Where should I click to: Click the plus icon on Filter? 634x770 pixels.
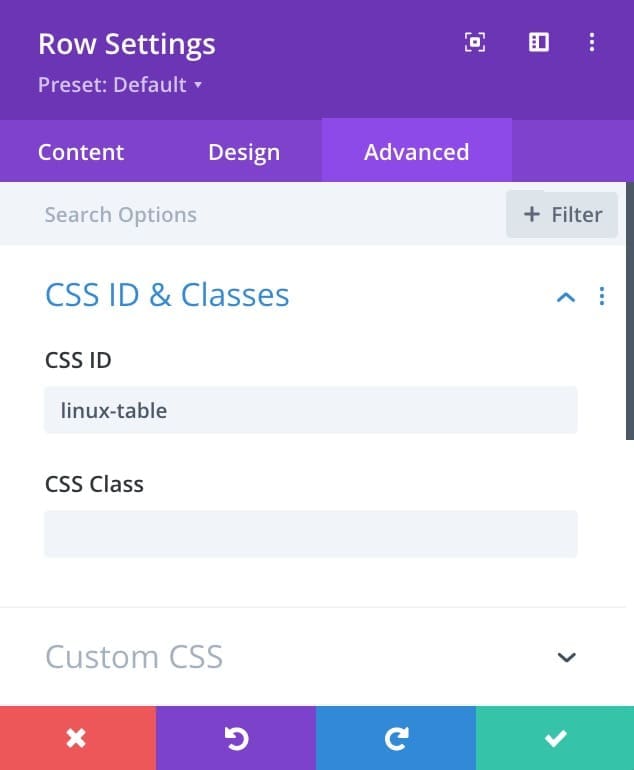(532, 214)
